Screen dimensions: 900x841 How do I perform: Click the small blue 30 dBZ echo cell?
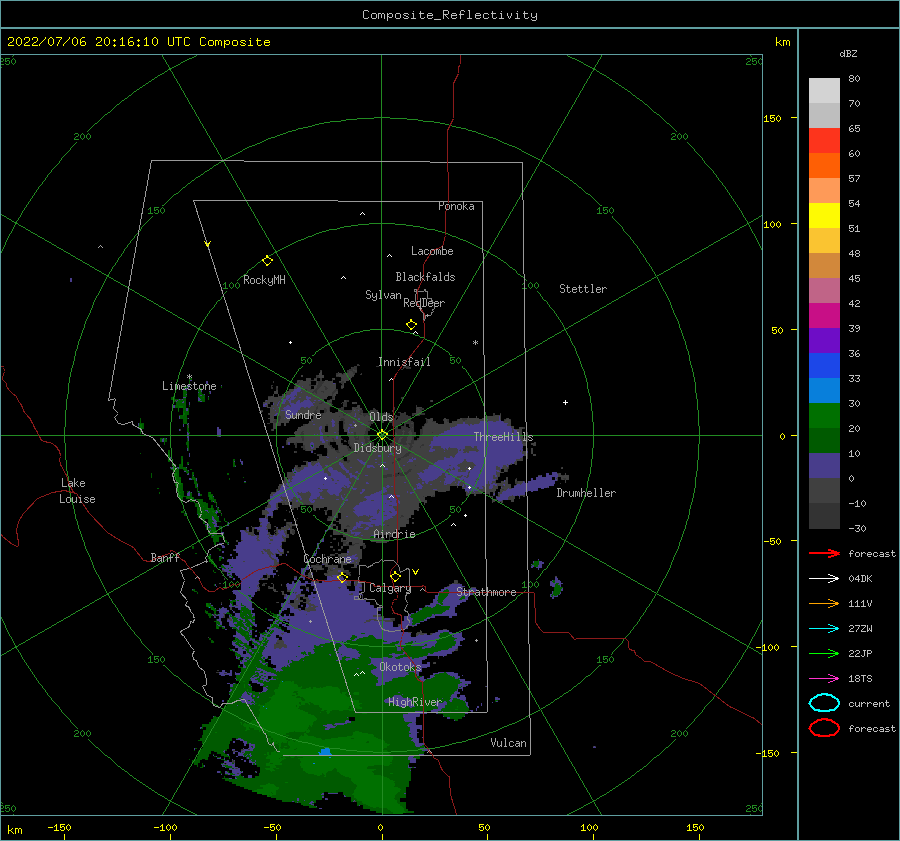pyautogui.click(x=325, y=751)
